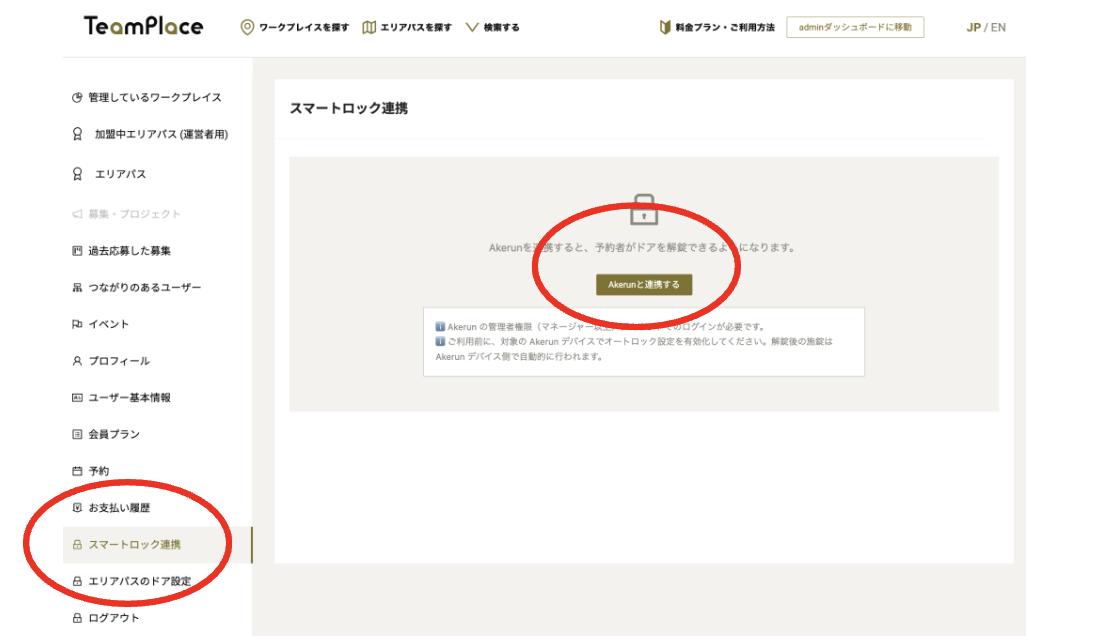Screen dimensions: 1108x644
Task: Open エリアパスを探す in top navigation
Action: point(416,28)
